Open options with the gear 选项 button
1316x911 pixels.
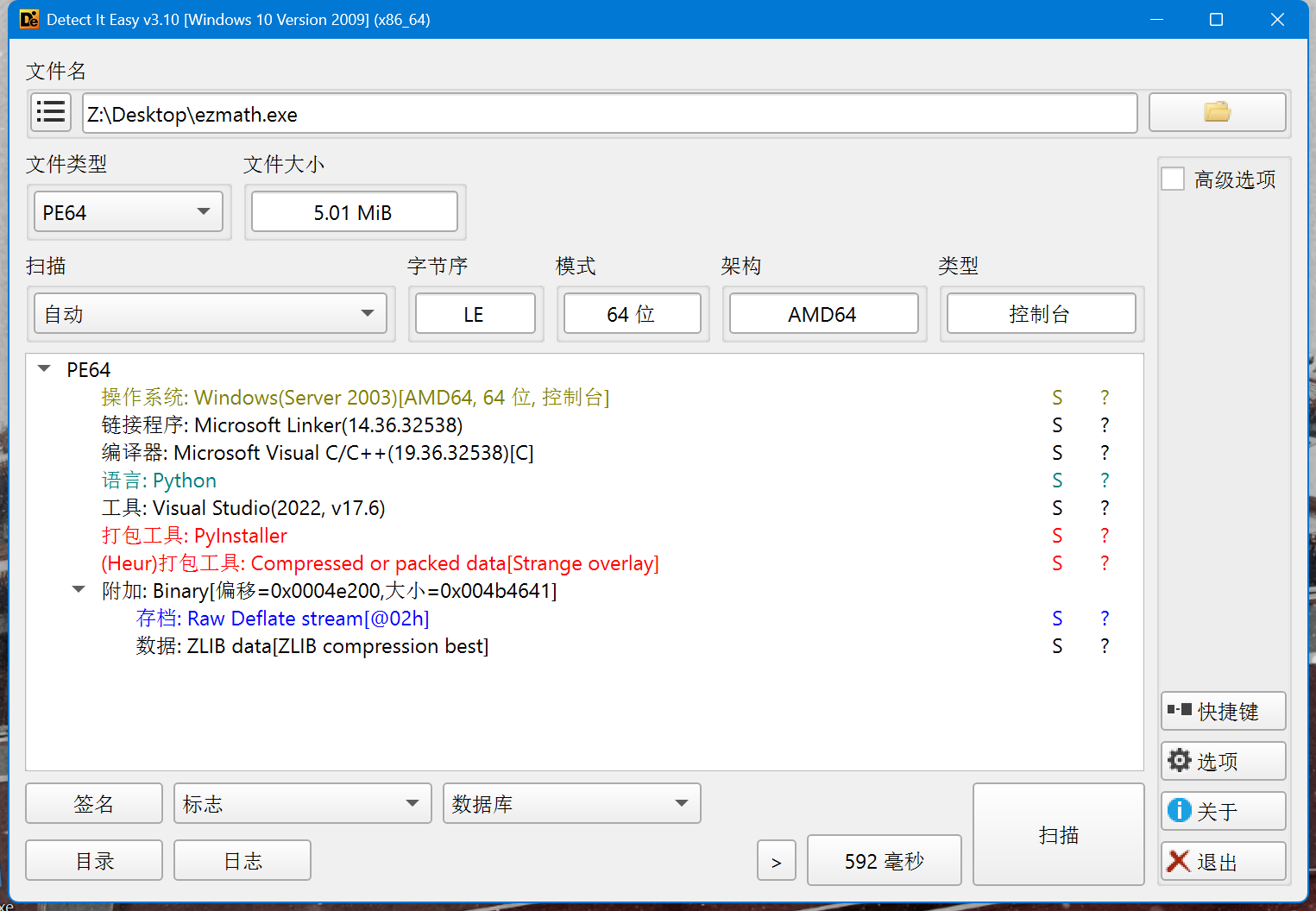click(x=1223, y=761)
